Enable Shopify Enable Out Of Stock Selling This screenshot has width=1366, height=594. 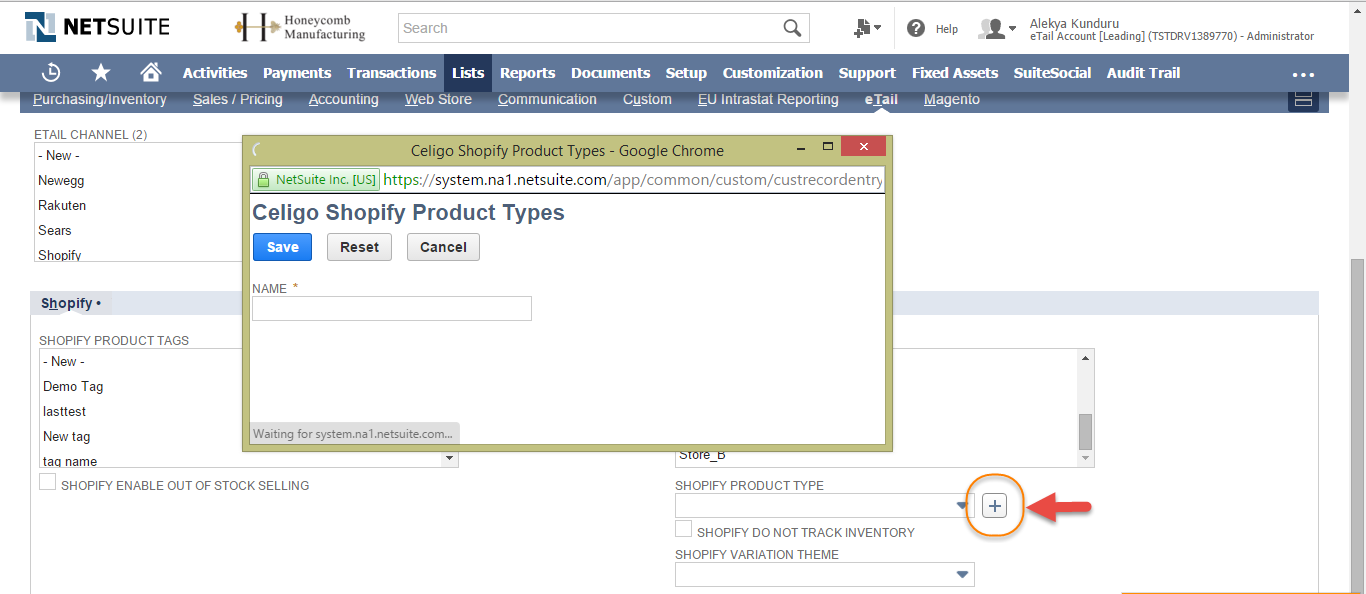47,482
